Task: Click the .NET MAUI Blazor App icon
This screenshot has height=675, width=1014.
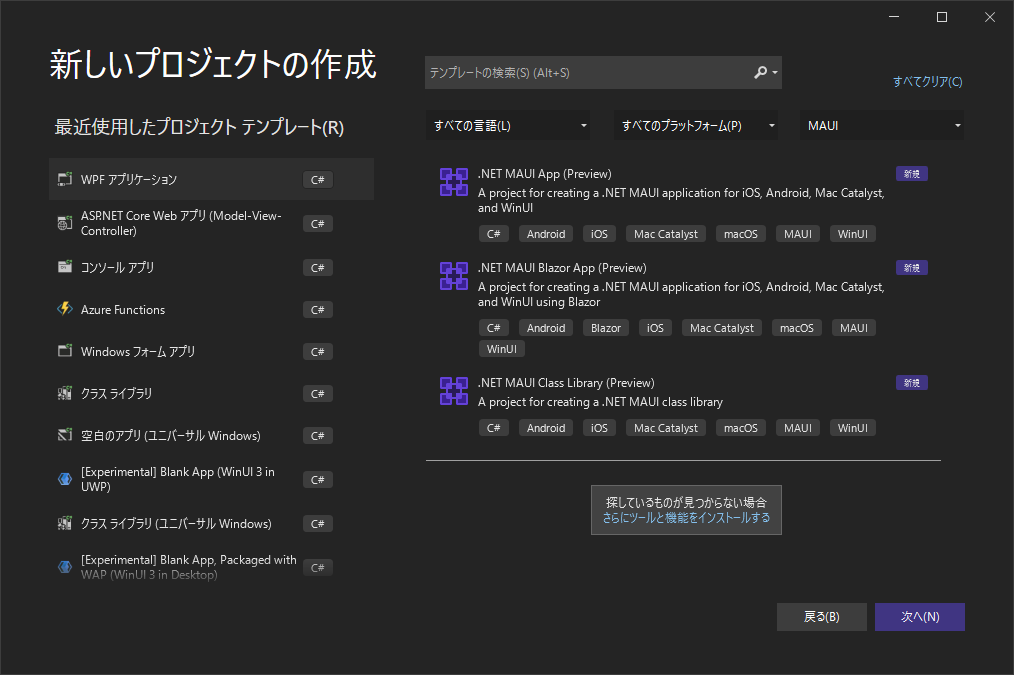Action: click(x=453, y=276)
